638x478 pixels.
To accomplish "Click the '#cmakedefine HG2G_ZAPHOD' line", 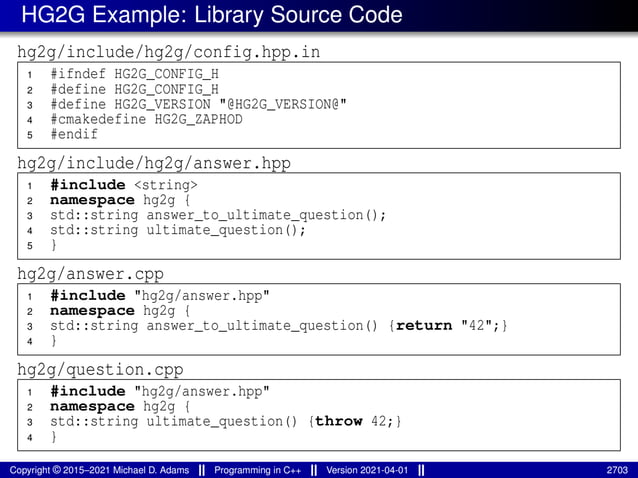I will [x=146, y=119].
